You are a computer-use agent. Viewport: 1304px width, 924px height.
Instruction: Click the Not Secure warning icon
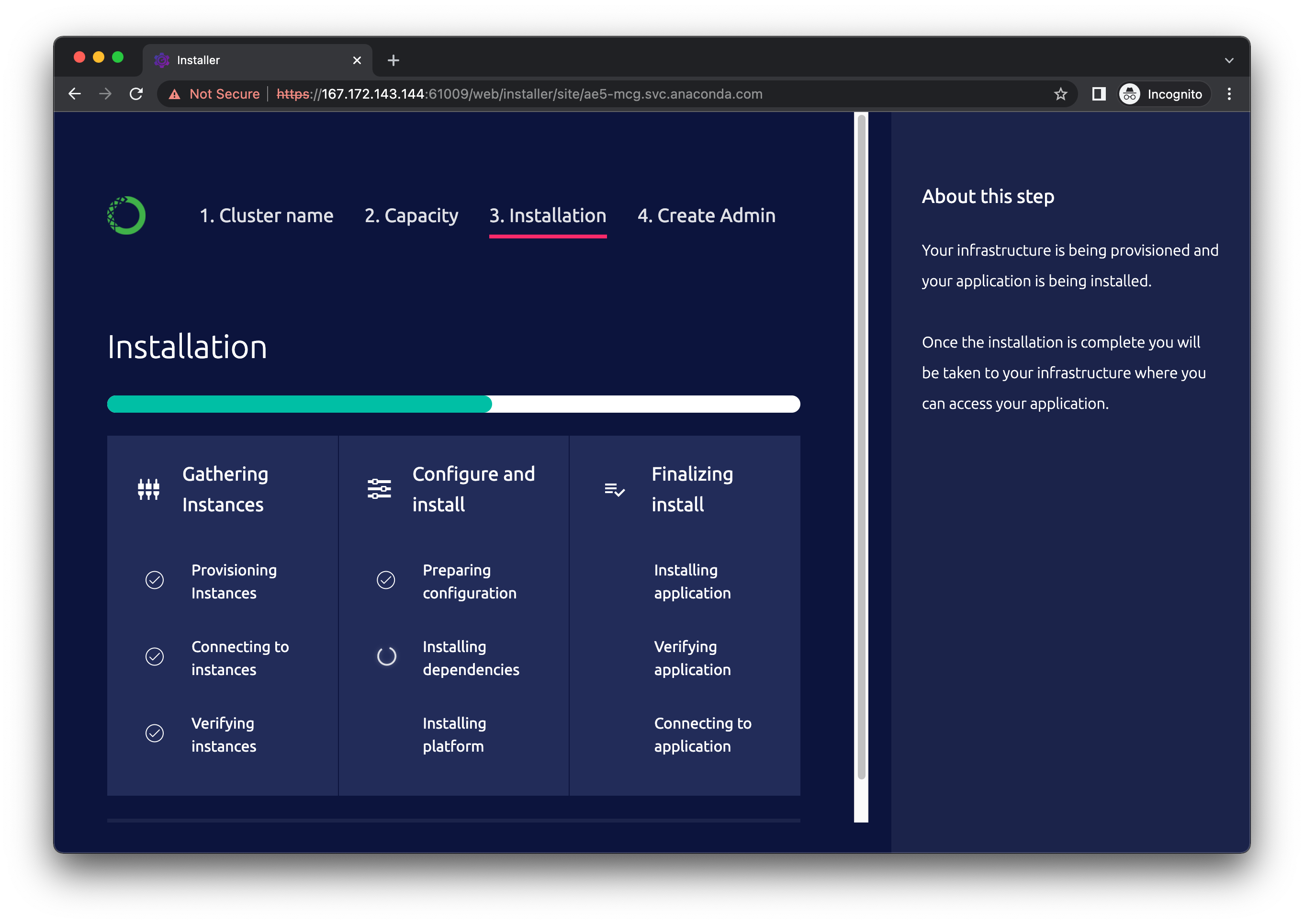tap(175, 94)
